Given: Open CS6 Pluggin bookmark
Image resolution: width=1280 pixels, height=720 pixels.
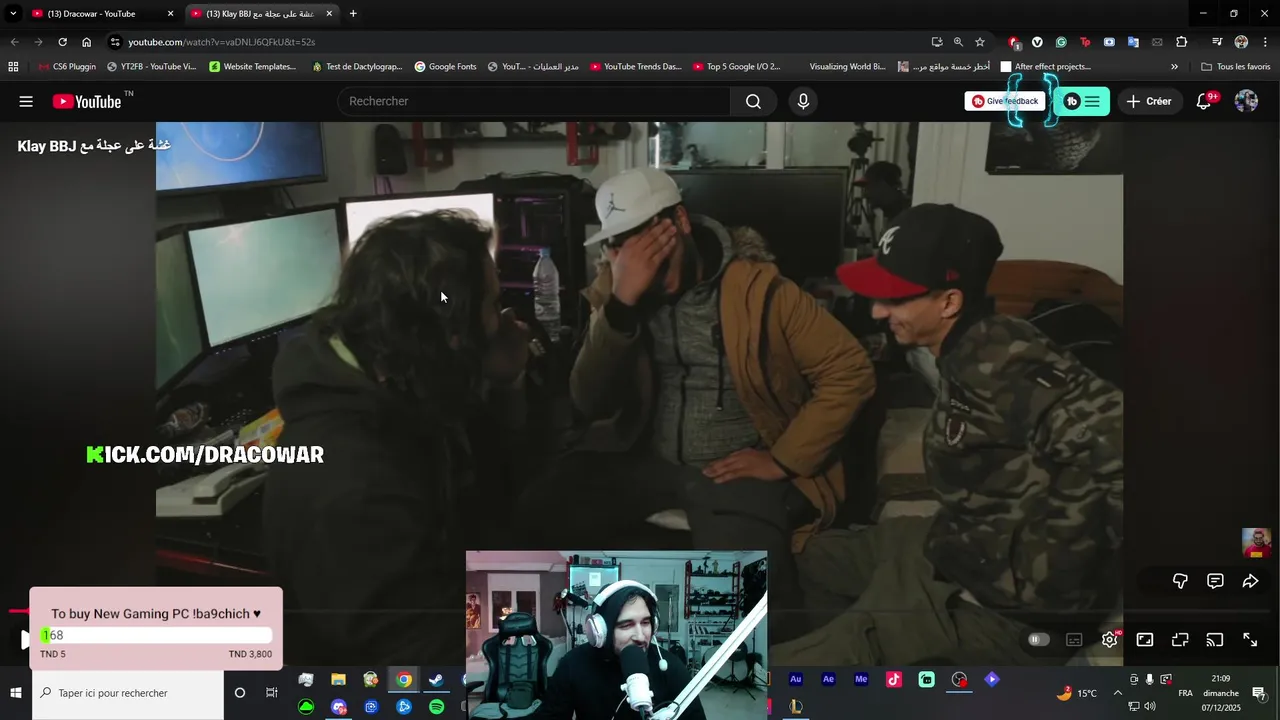Looking at the screenshot, I should tap(66, 67).
